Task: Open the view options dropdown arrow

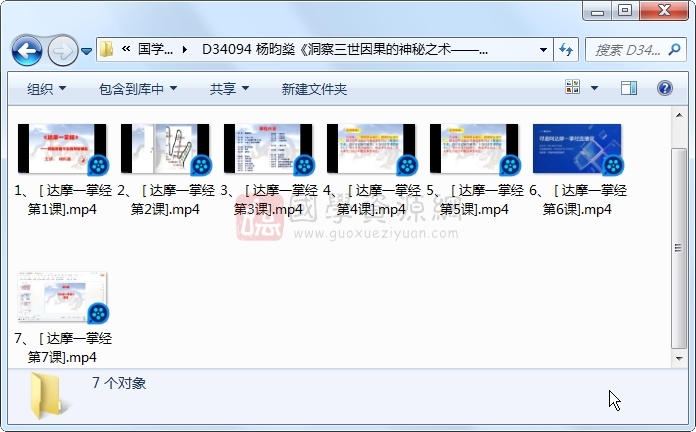Action: tap(594, 87)
